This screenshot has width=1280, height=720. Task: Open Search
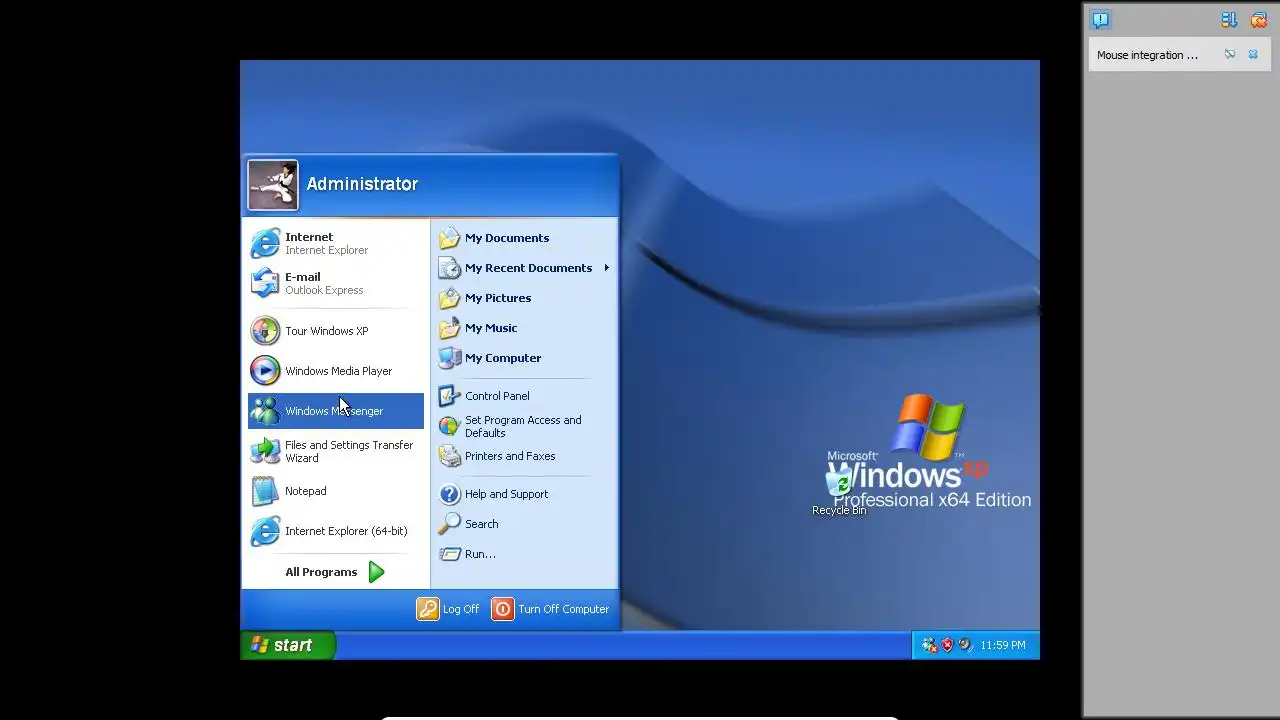[524, 524]
